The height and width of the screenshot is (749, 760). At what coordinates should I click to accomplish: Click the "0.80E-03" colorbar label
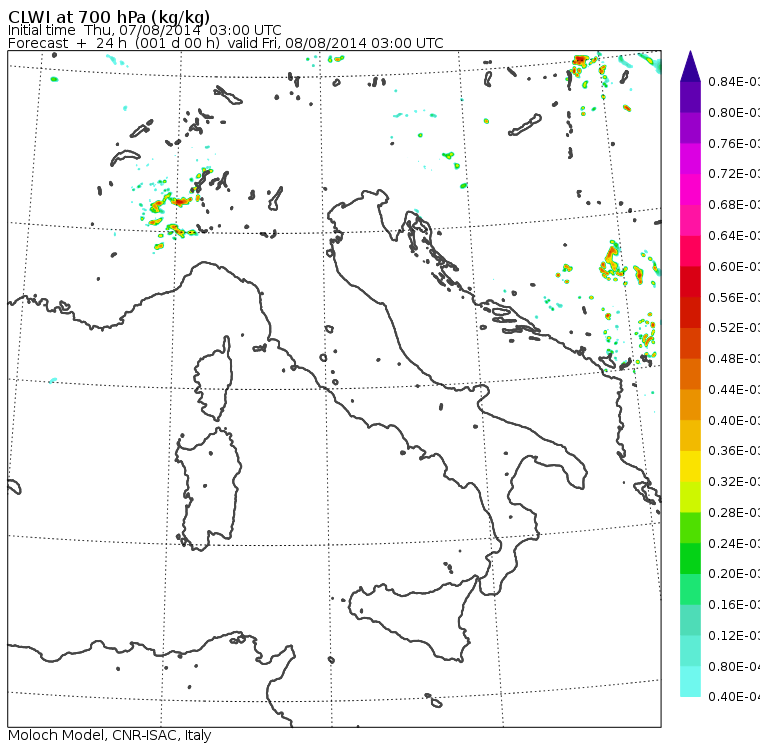pos(734,112)
